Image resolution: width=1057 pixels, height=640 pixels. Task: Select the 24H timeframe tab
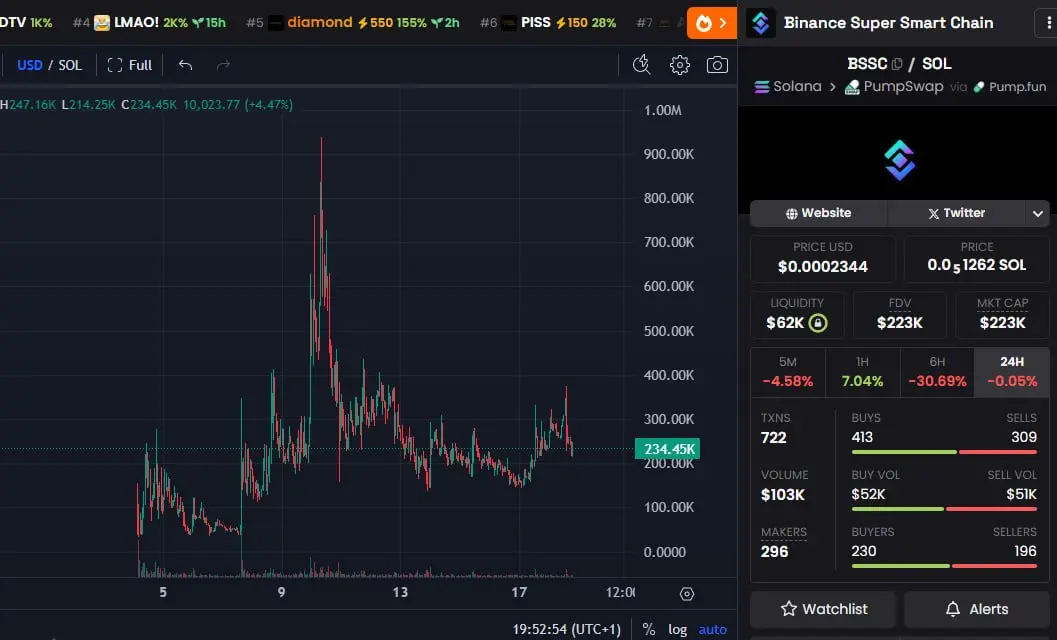tap(1012, 372)
